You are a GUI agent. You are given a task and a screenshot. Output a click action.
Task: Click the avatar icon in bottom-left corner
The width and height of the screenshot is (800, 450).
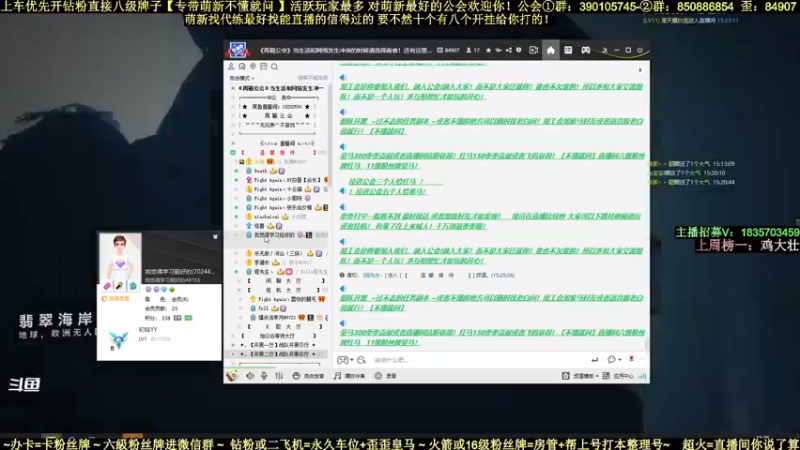pos(232,376)
